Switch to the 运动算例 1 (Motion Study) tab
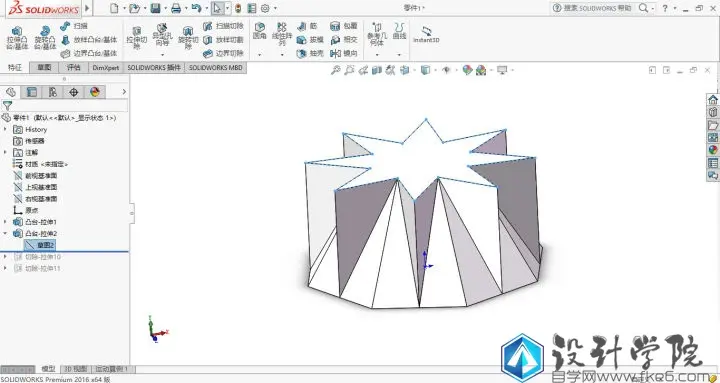Image resolution: width=720 pixels, height=383 pixels. (112, 369)
